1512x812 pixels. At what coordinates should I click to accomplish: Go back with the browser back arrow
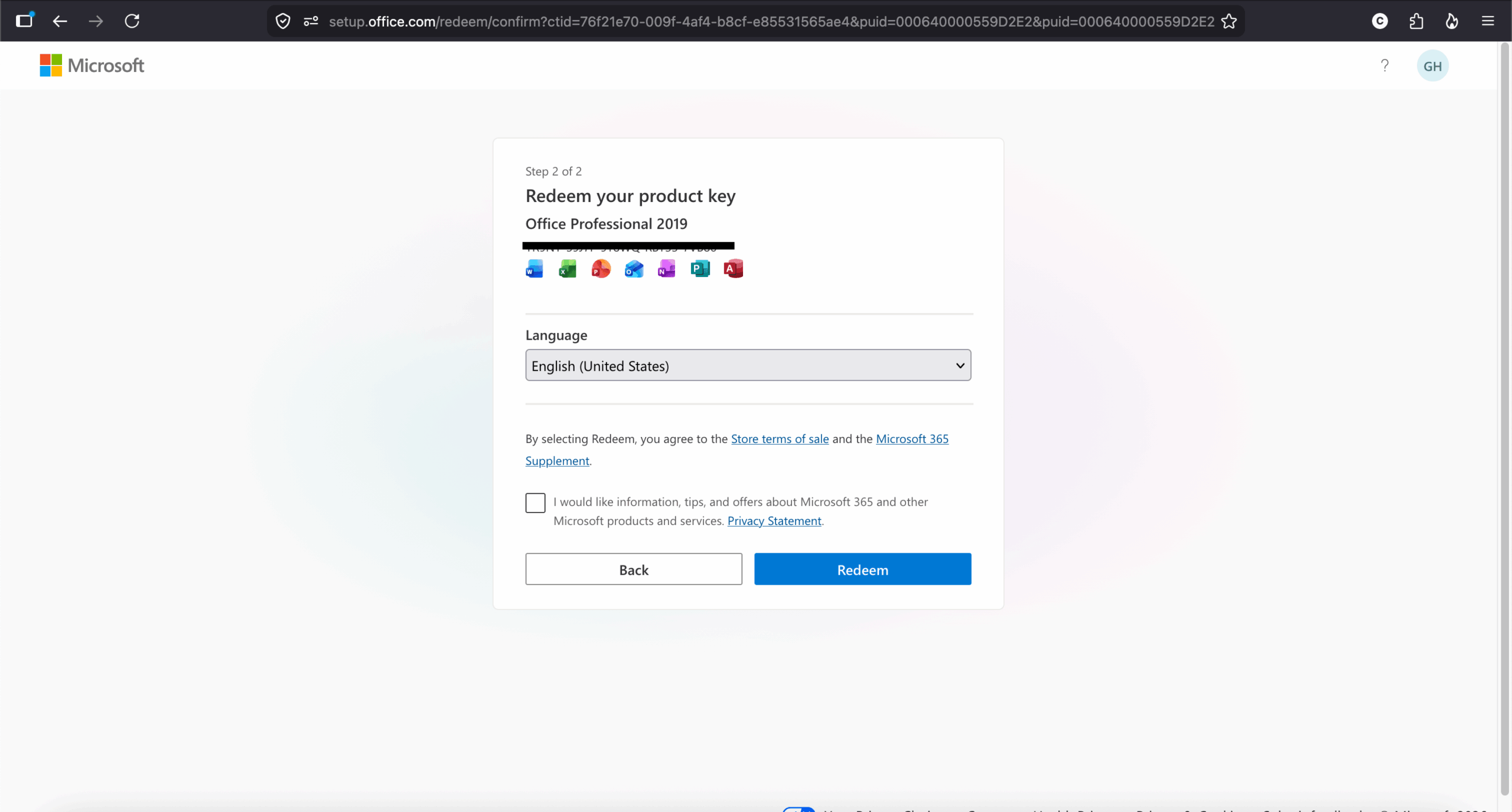tap(60, 21)
